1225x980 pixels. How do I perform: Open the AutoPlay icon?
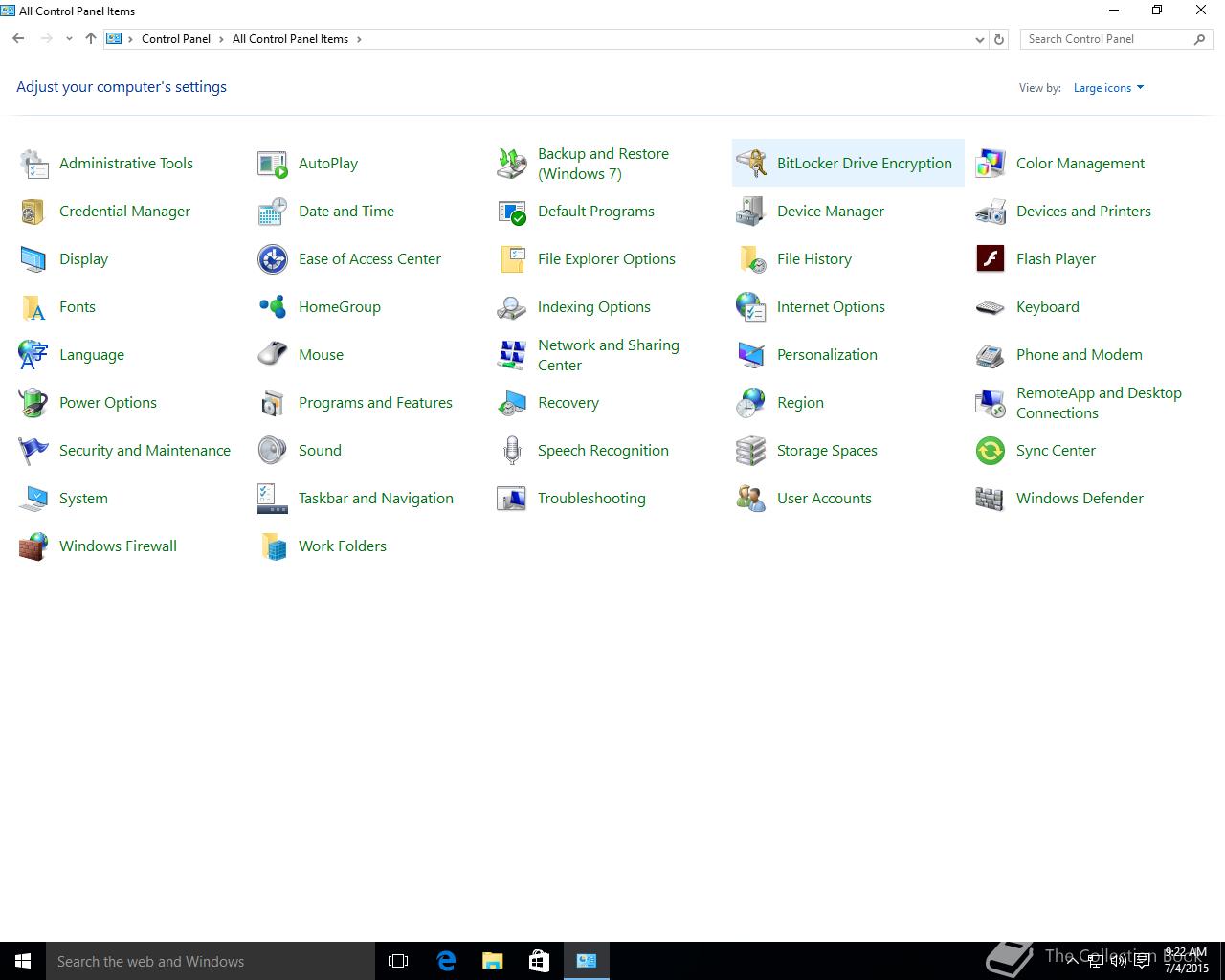click(273, 164)
